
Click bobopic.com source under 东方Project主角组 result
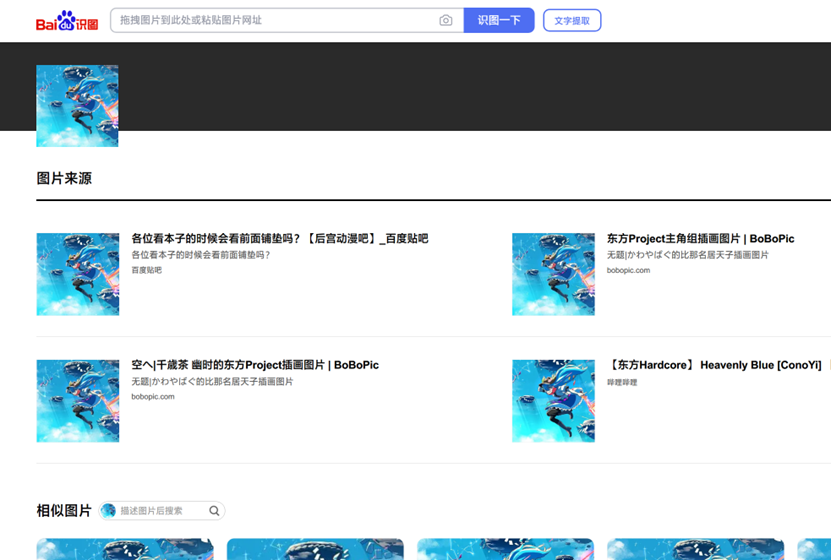coord(628,270)
